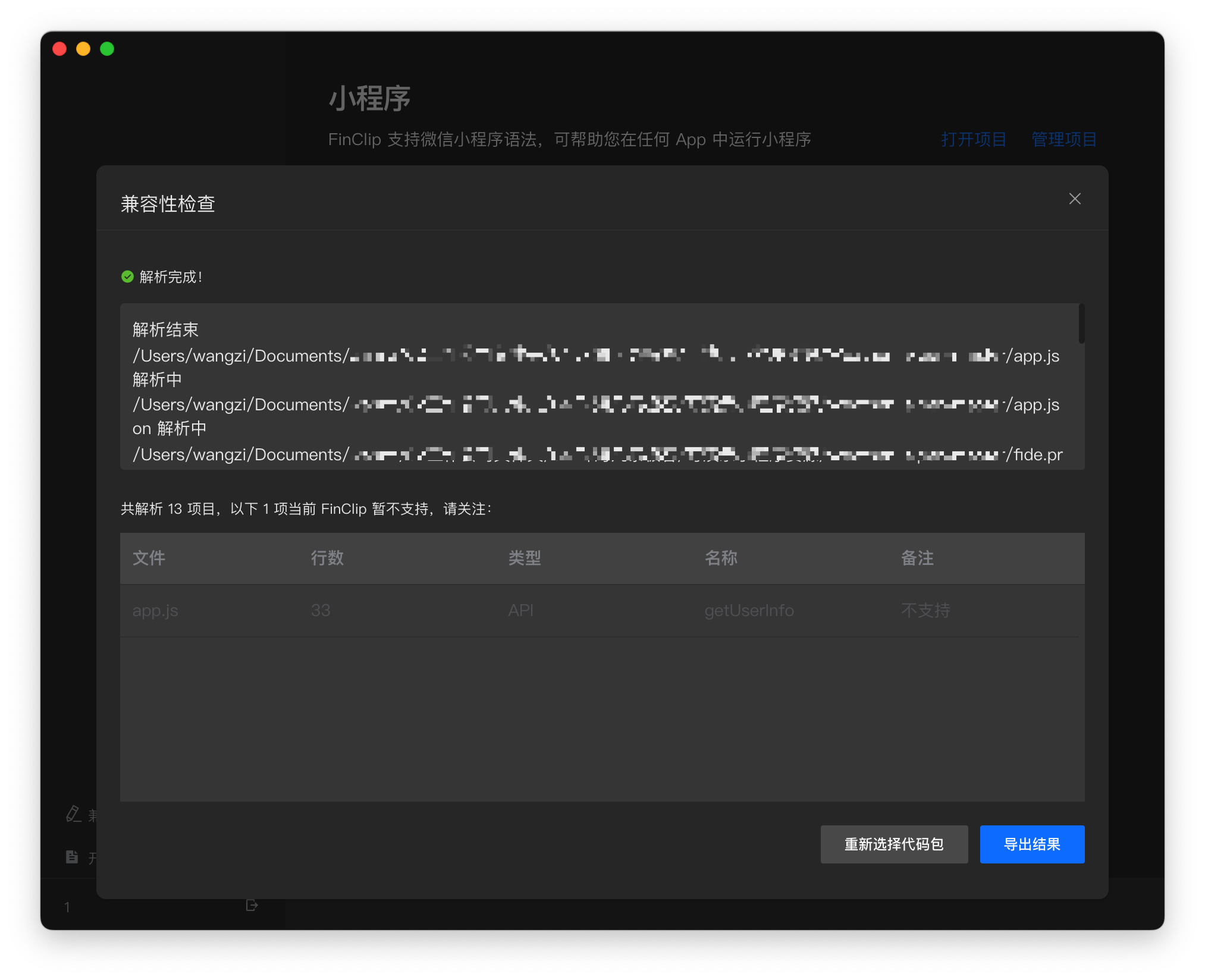Viewport: 1205px width, 980px height.
Task: Click the green fullscreen window button
Action: click(107, 49)
